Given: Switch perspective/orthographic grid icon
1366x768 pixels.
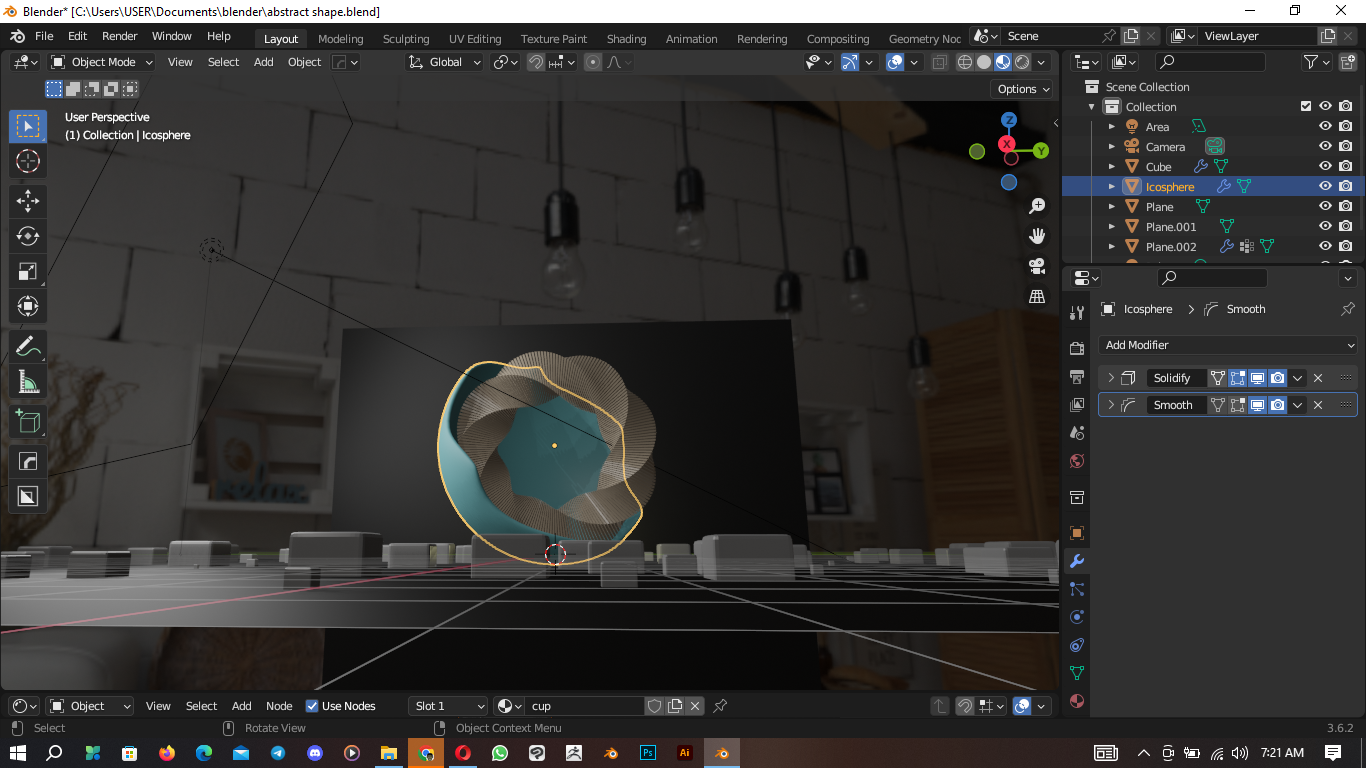Looking at the screenshot, I should 1037,296.
